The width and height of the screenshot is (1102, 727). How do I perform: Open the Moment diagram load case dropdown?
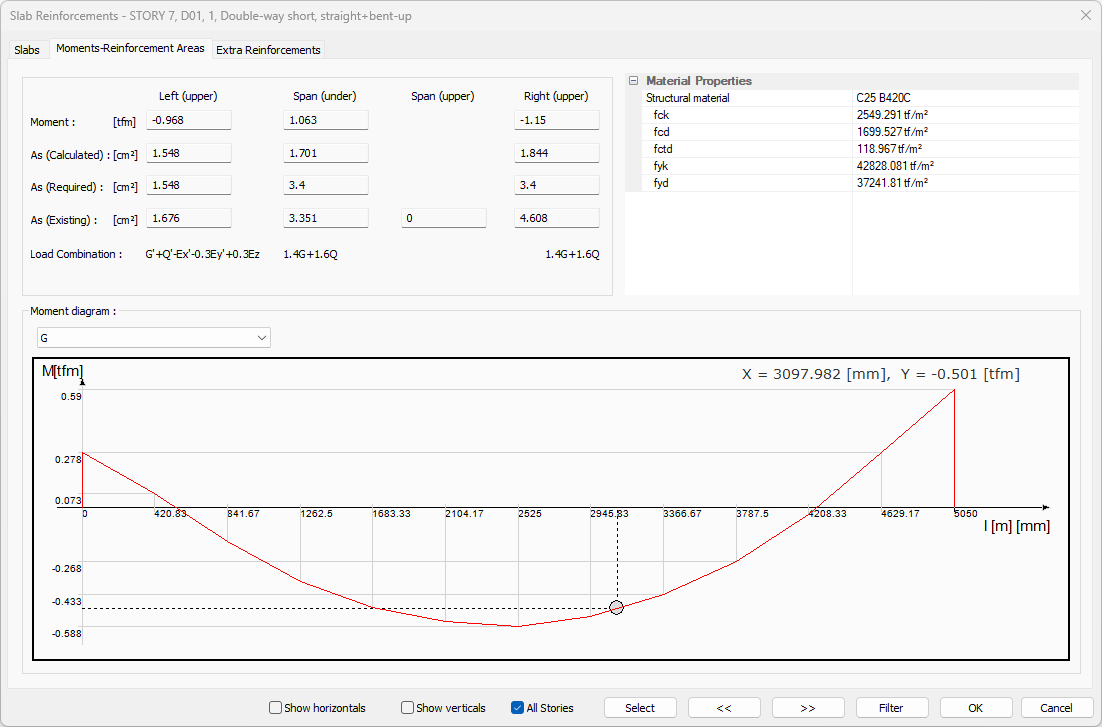click(153, 338)
